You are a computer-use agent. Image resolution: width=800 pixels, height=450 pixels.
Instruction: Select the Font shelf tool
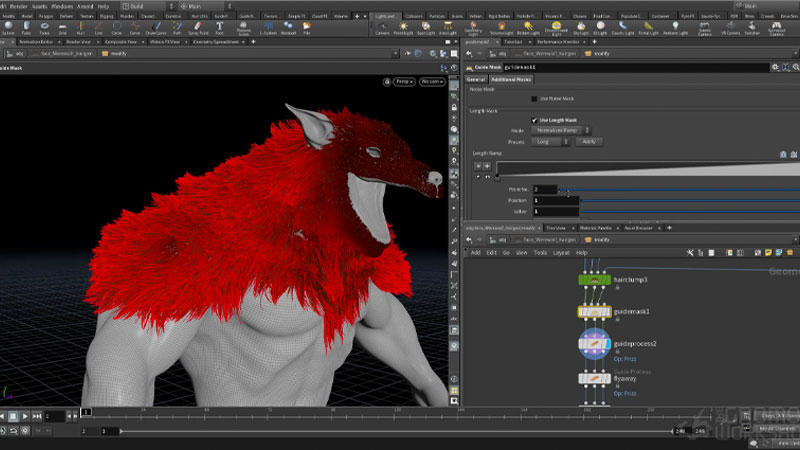coord(219,28)
